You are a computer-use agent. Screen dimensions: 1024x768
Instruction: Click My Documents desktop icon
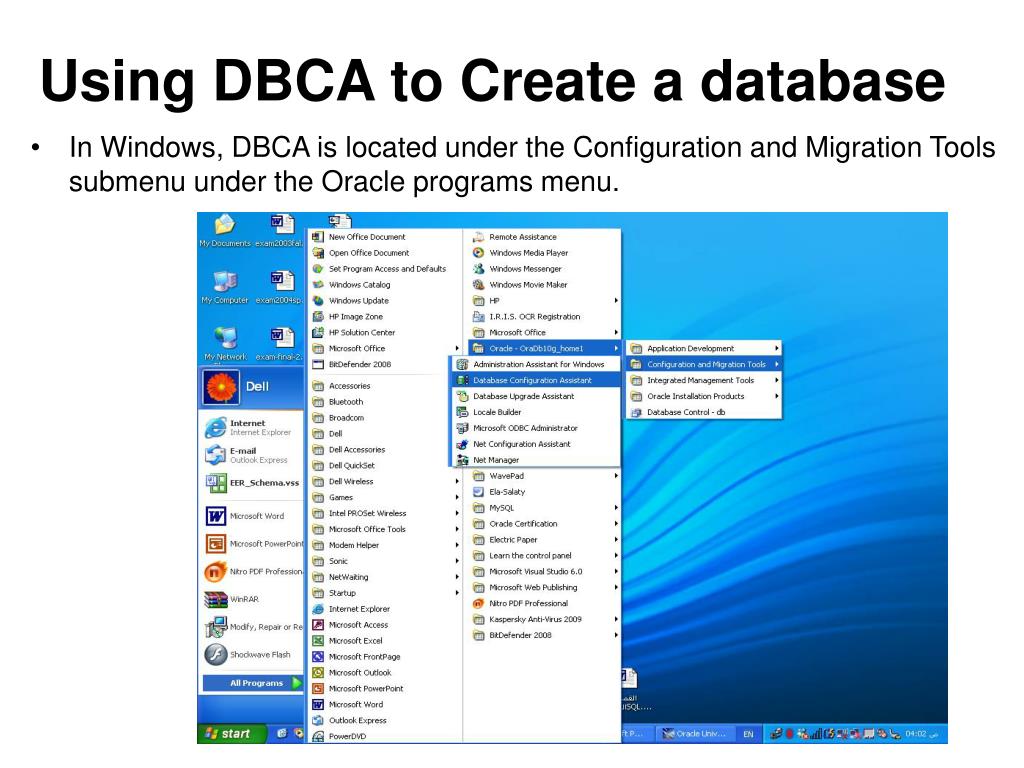pyautogui.click(x=225, y=225)
